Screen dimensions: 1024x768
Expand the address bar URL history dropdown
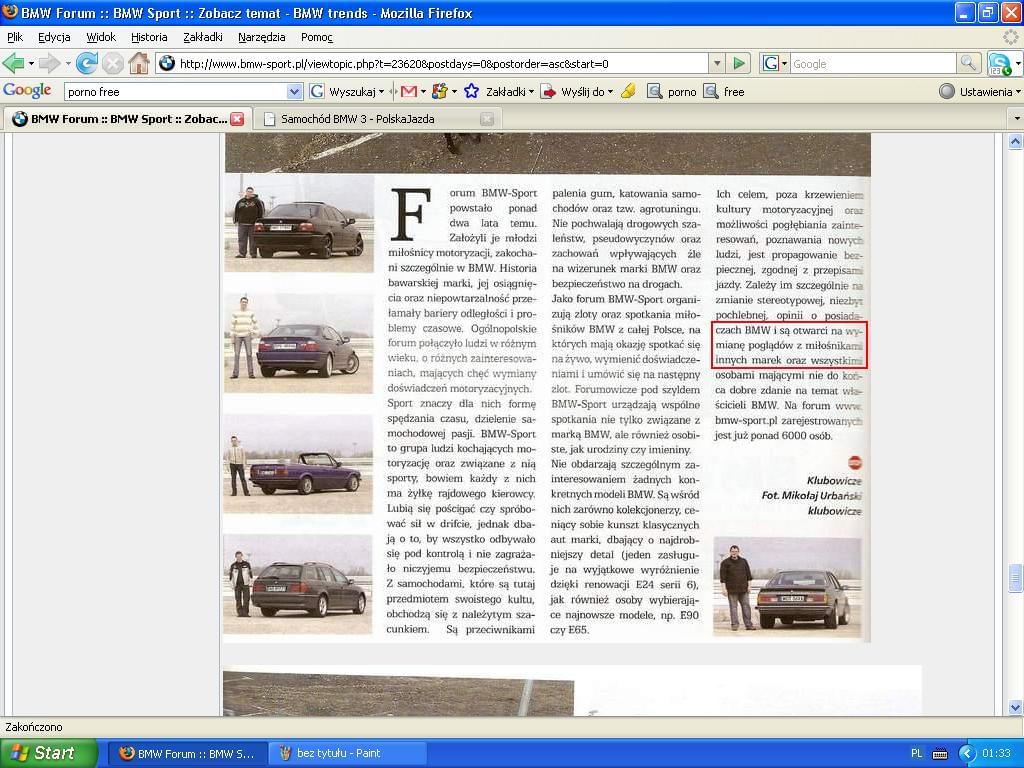click(x=717, y=63)
